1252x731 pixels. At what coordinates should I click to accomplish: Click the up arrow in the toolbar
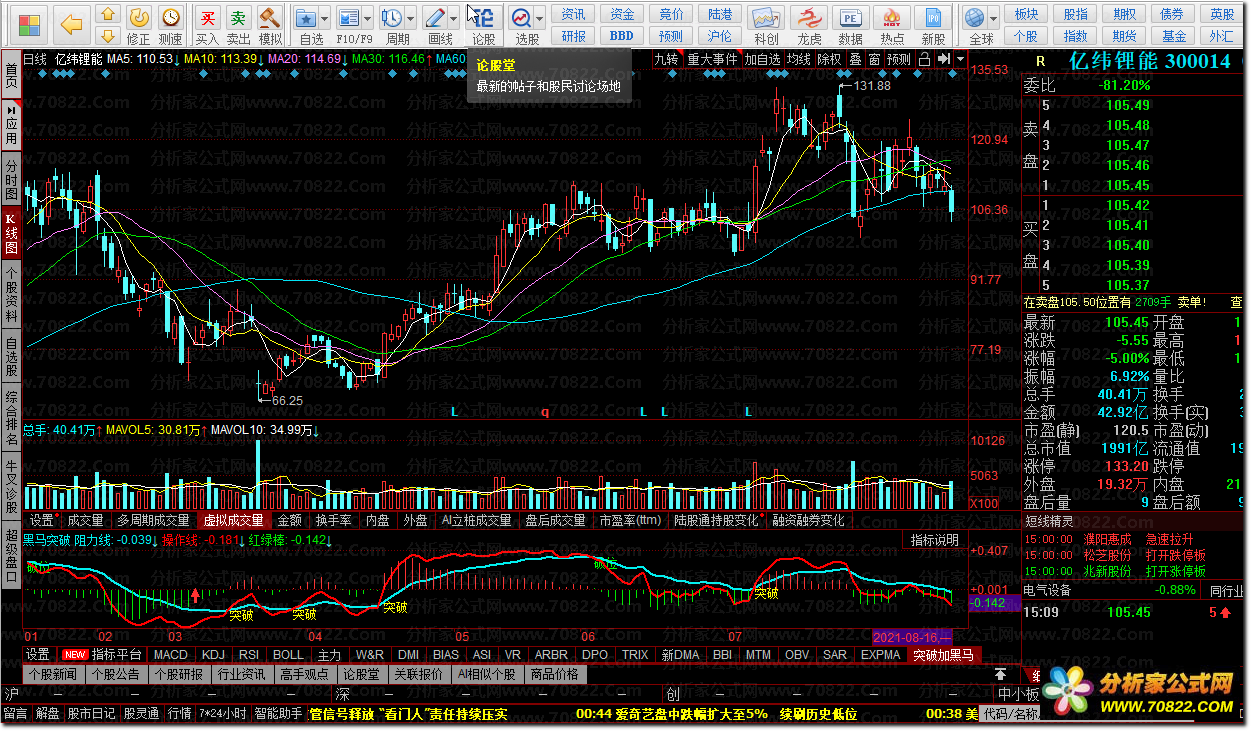click(x=109, y=14)
